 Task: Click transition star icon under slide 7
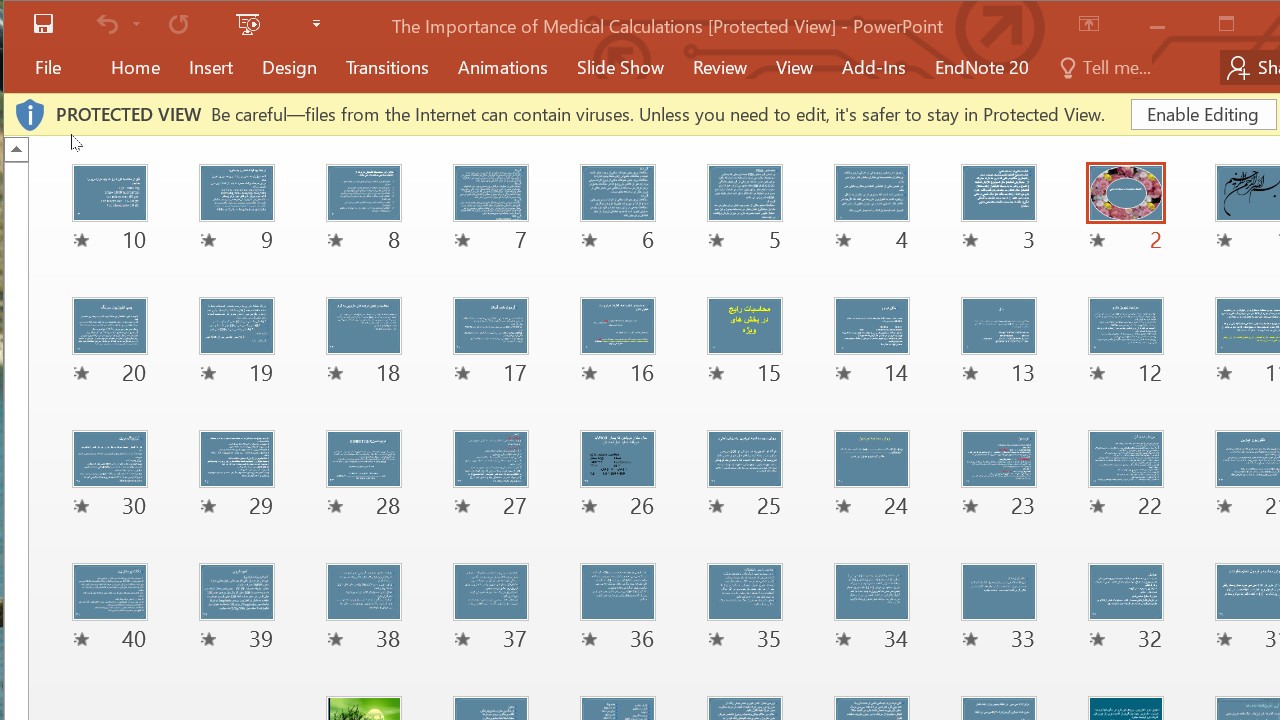point(462,240)
